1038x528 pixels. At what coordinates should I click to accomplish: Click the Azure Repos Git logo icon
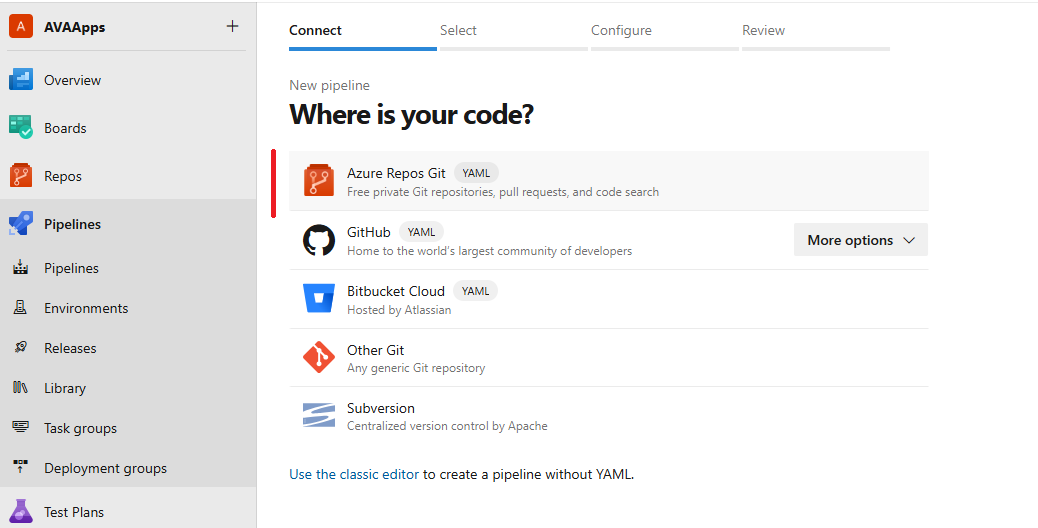(319, 181)
